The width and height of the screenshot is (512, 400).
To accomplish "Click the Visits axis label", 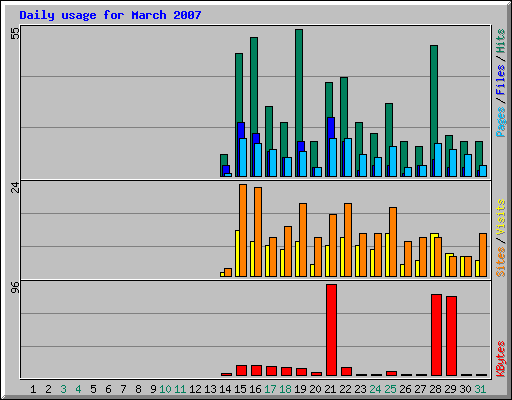I will click(500, 217).
